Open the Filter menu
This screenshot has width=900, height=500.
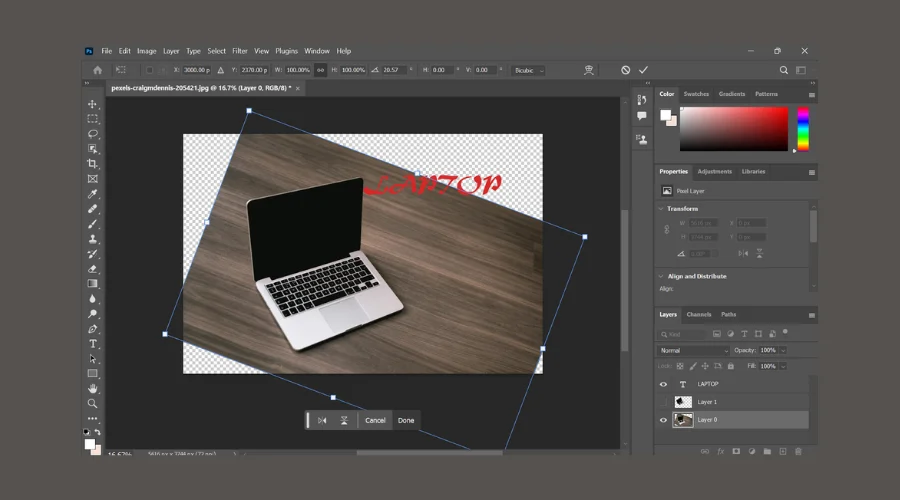point(239,51)
